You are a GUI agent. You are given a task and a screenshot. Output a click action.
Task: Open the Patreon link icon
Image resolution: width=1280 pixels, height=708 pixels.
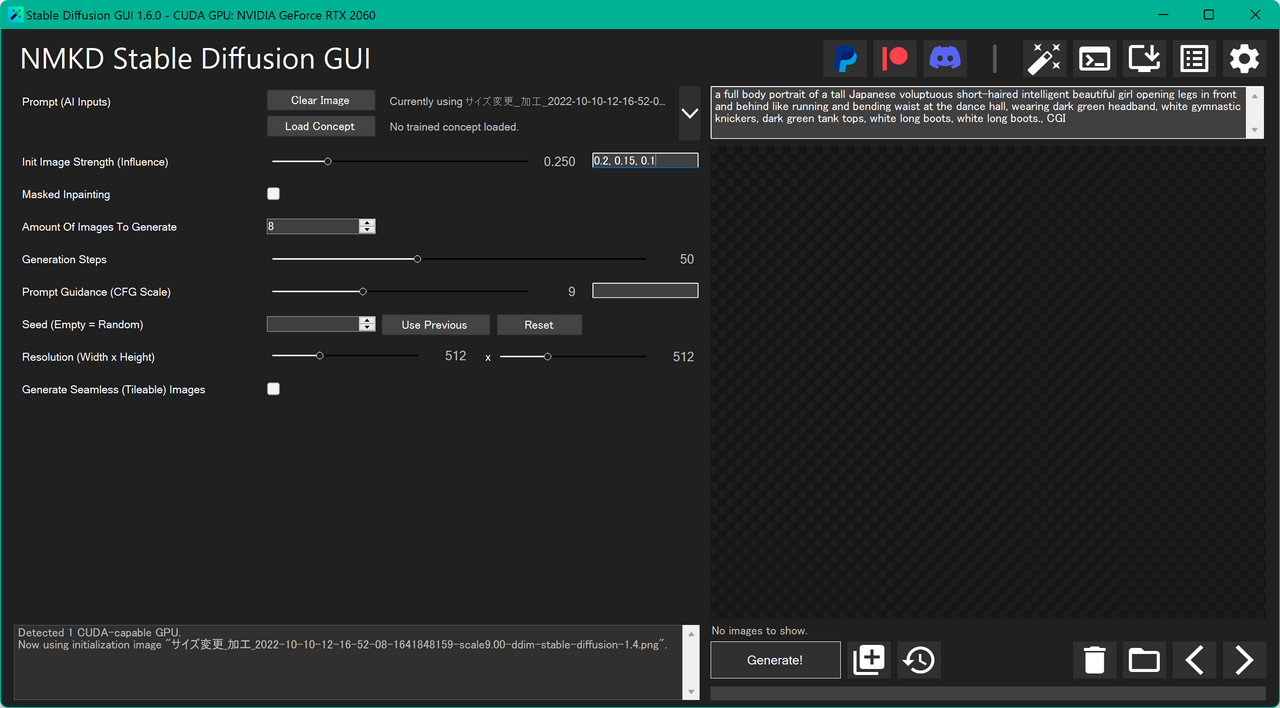tap(894, 58)
